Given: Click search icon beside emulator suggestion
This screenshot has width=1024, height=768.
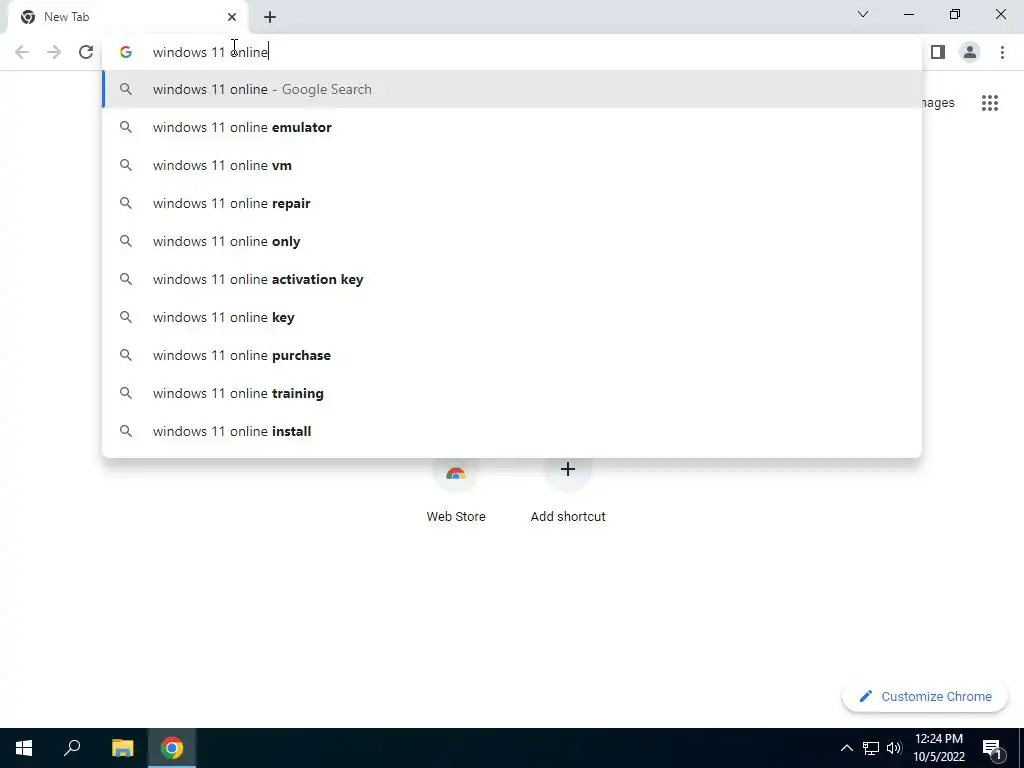Looking at the screenshot, I should 125,127.
